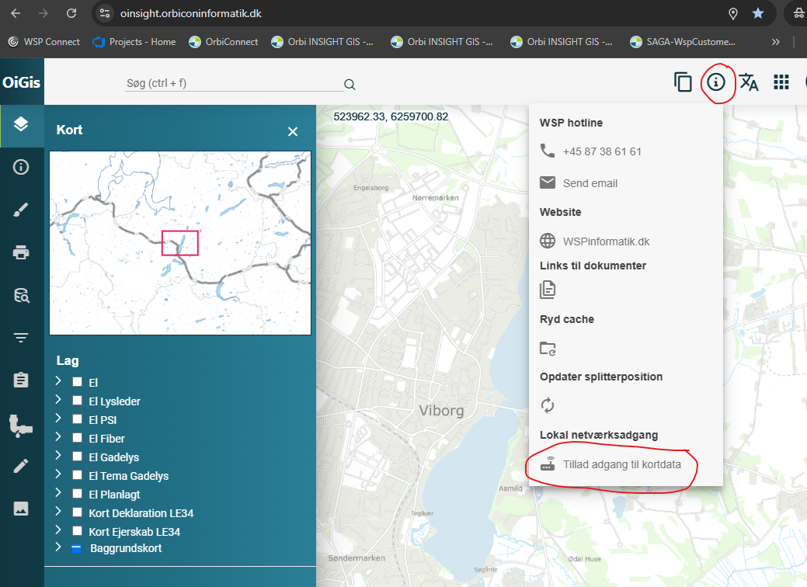Viewport: 807px width, 587px height.
Task: Open the WSP Connect bookmark
Action: (x=44, y=42)
